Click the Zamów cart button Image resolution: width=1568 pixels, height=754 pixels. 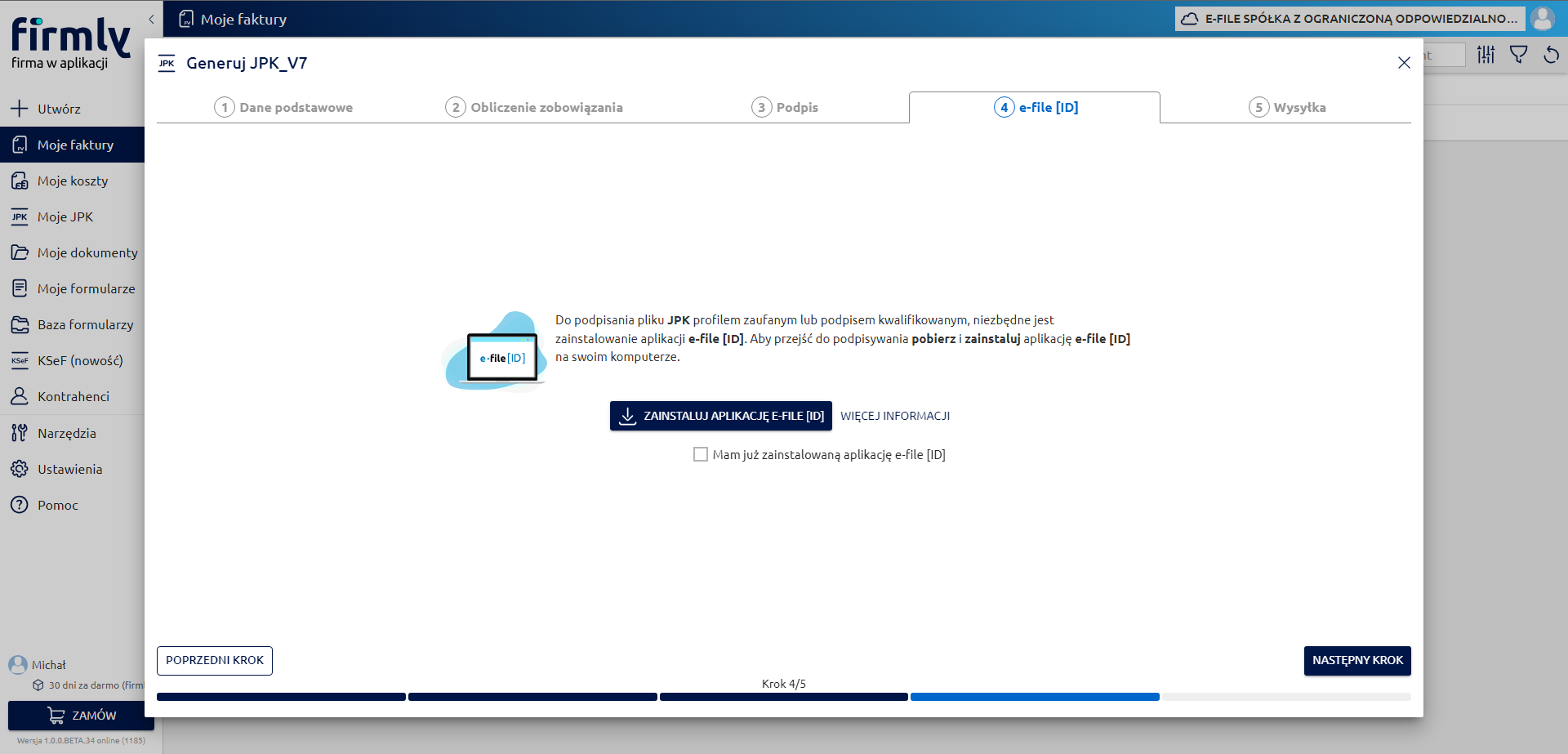coord(81,716)
